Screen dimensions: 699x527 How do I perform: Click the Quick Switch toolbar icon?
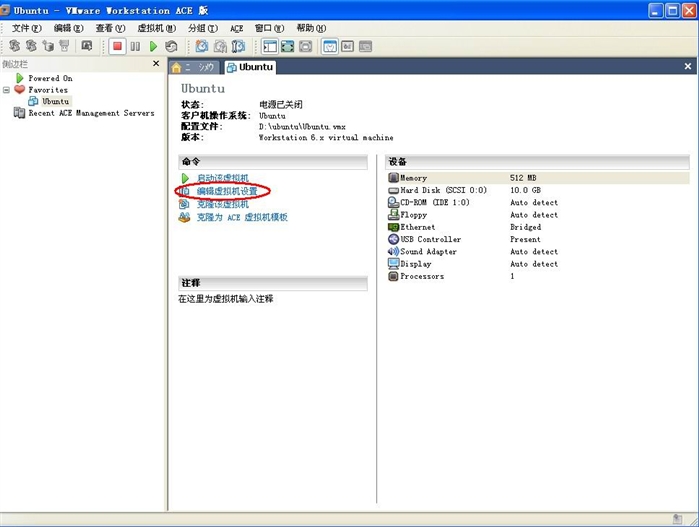[x=305, y=46]
